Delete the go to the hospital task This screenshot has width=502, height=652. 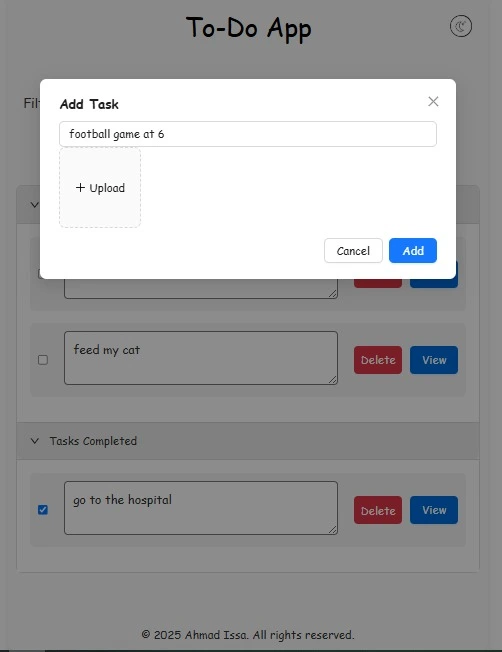point(378,510)
